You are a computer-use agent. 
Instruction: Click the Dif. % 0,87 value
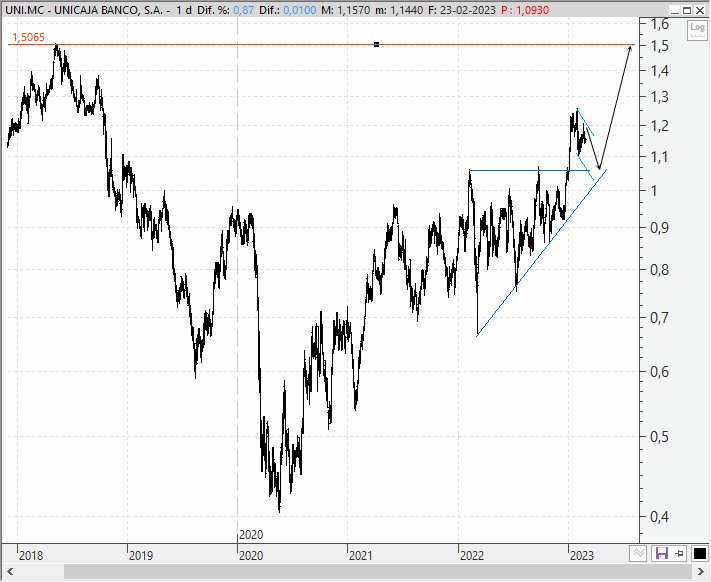point(243,10)
